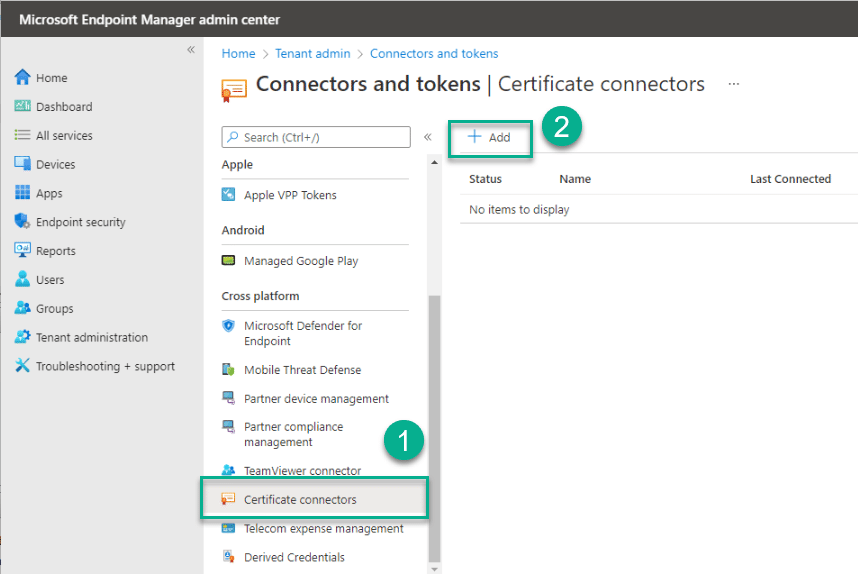This screenshot has width=858, height=574.
Task: Select Certificate connectors menu item
Action: coord(315,499)
